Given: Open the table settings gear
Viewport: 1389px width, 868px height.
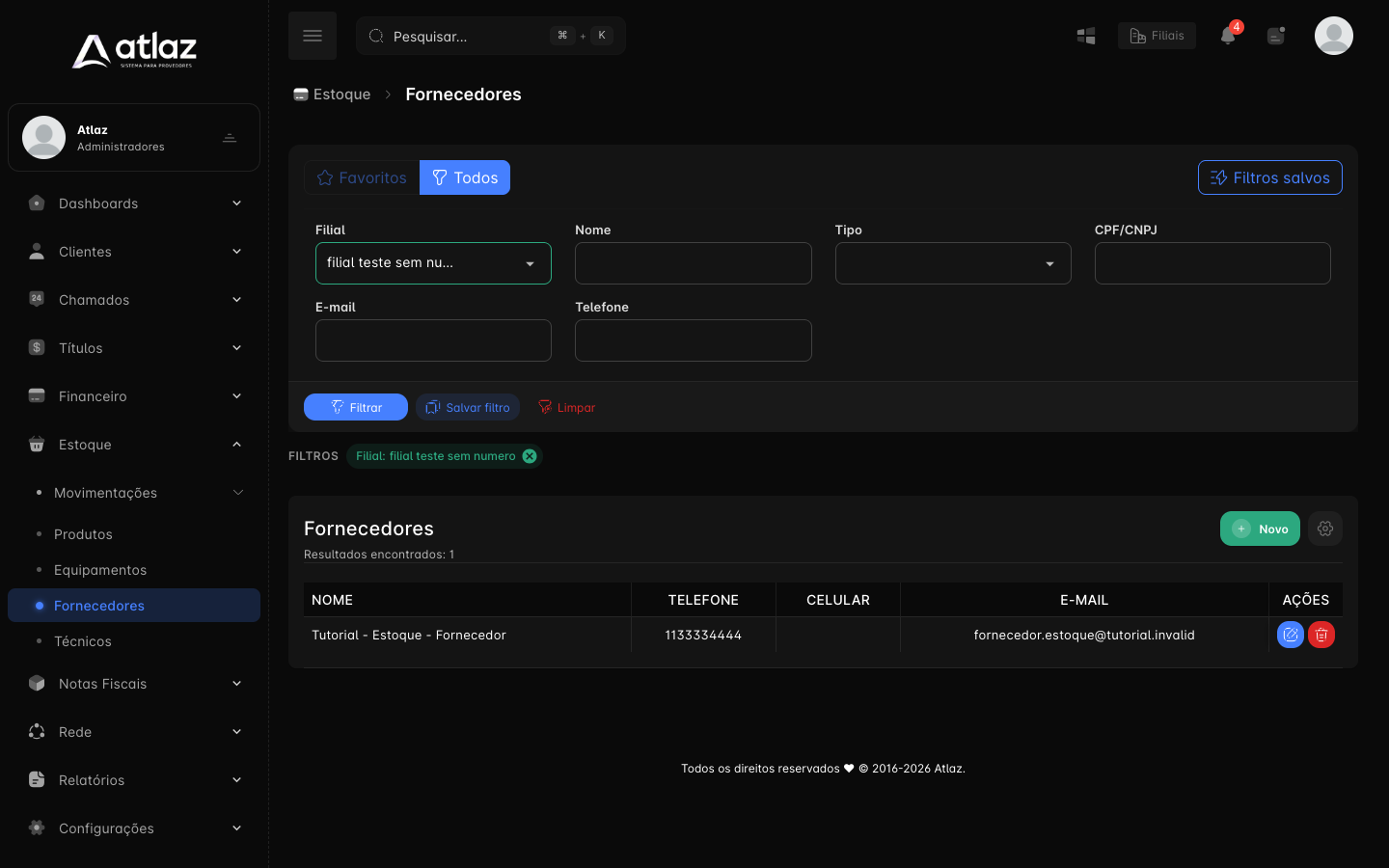Looking at the screenshot, I should click(x=1325, y=529).
